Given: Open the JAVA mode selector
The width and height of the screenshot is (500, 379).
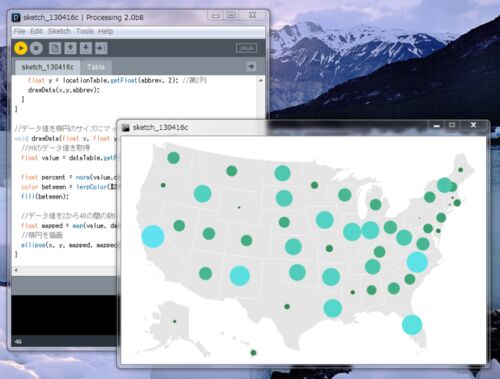Looking at the screenshot, I should click(x=246, y=48).
